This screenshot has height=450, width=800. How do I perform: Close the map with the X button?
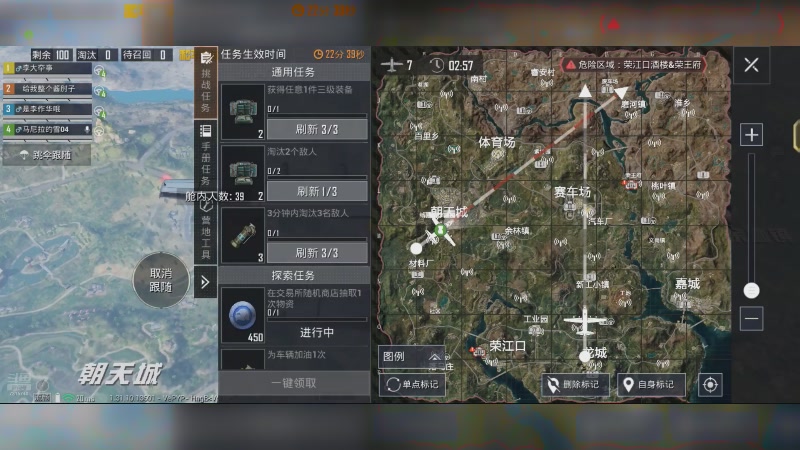tap(751, 65)
